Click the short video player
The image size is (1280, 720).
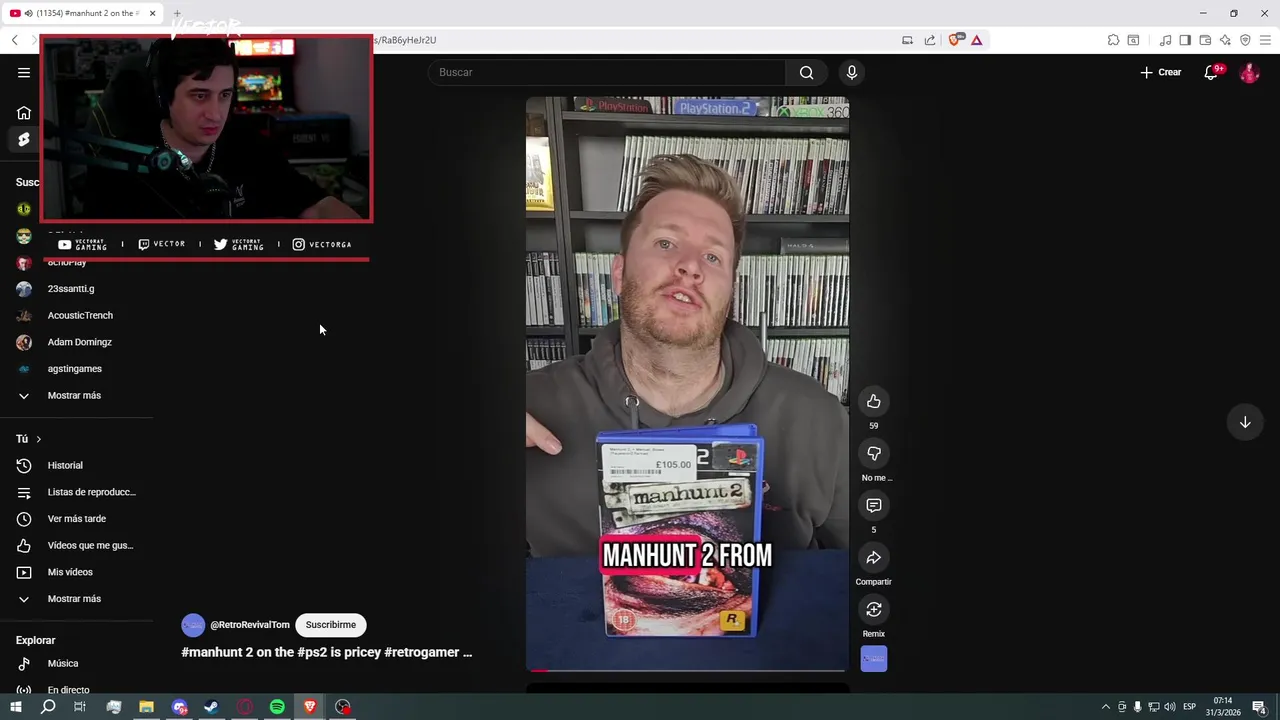click(x=687, y=384)
